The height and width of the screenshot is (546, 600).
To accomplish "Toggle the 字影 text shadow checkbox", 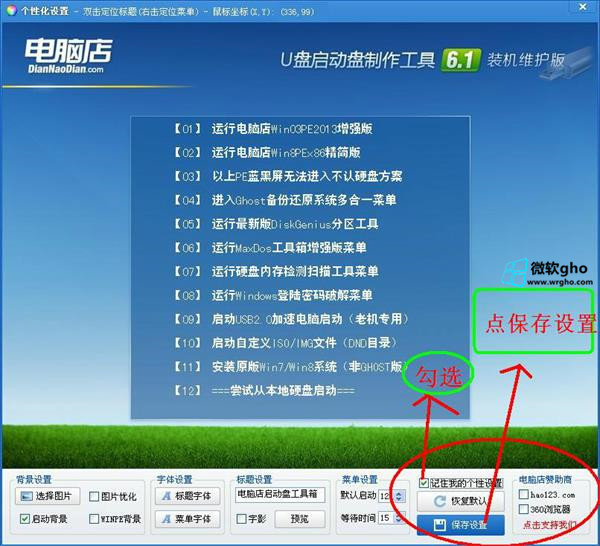I will coord(241,519).
